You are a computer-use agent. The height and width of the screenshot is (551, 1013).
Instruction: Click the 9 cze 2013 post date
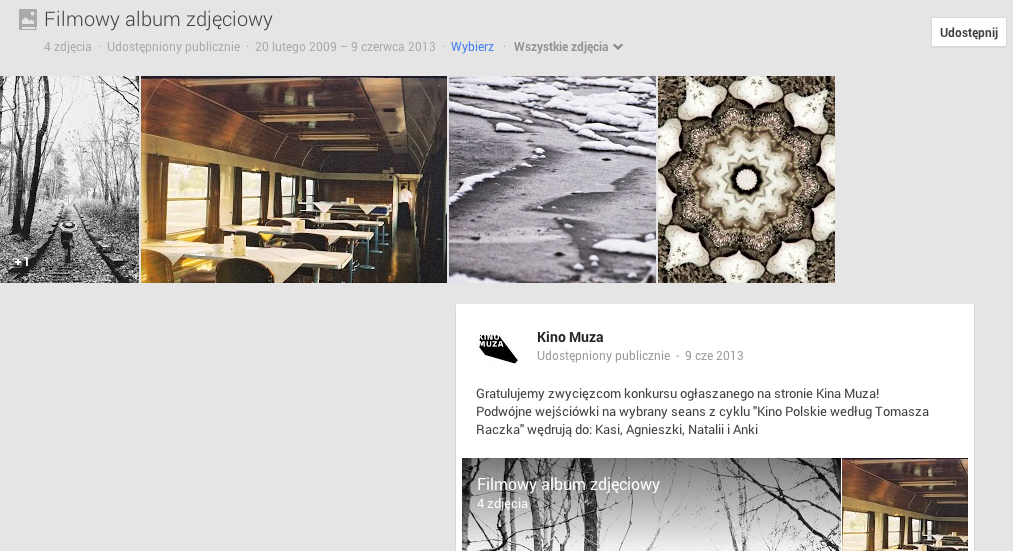714,356
